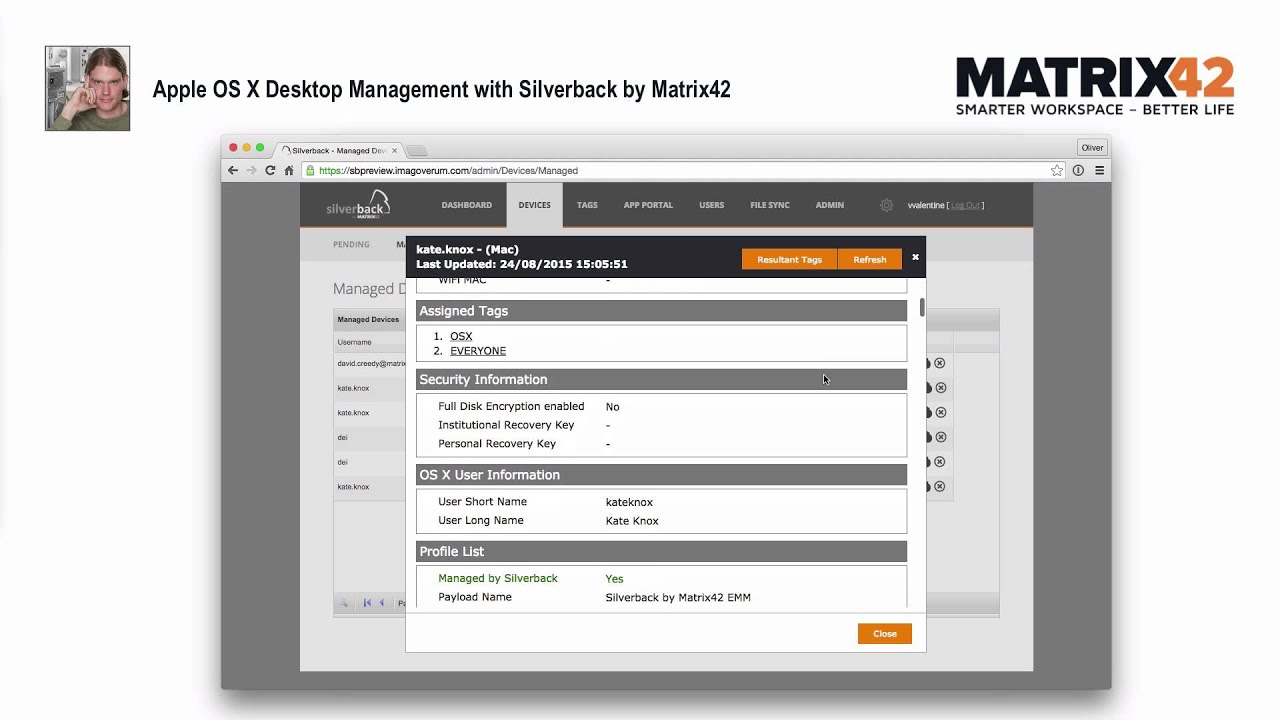Select the Silverback - Managed Devices browser tab

click(x=337, y=150)
